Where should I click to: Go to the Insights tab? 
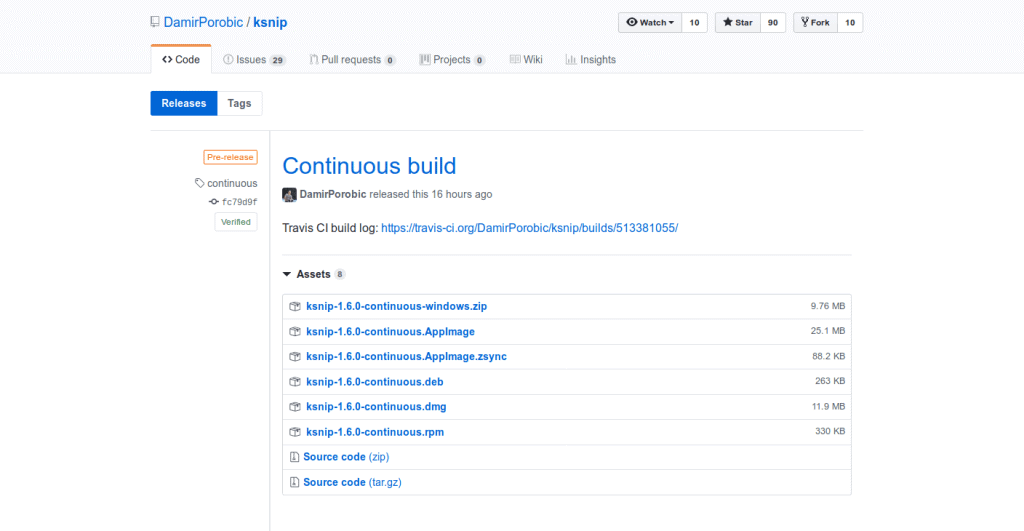tap(590, 60)
